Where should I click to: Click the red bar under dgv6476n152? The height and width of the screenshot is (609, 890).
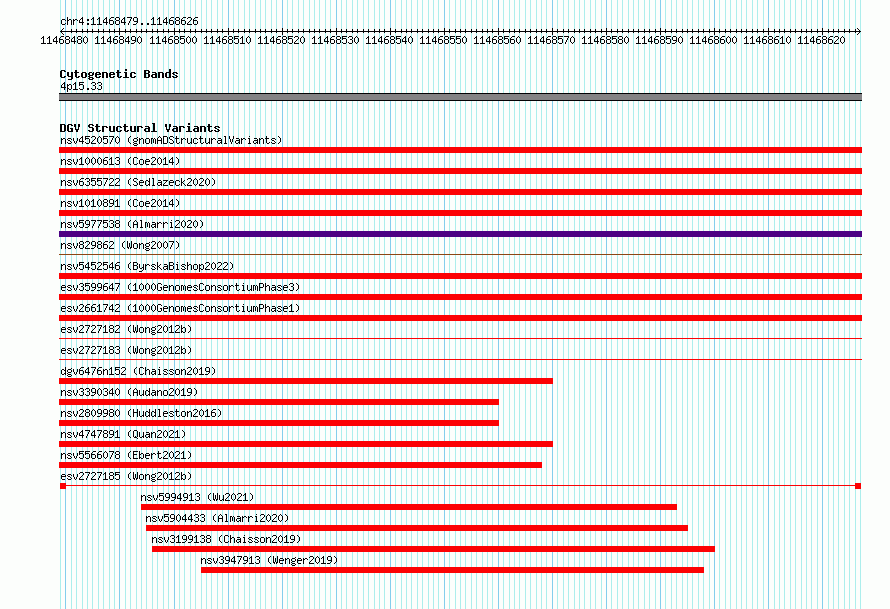[306, 381]
